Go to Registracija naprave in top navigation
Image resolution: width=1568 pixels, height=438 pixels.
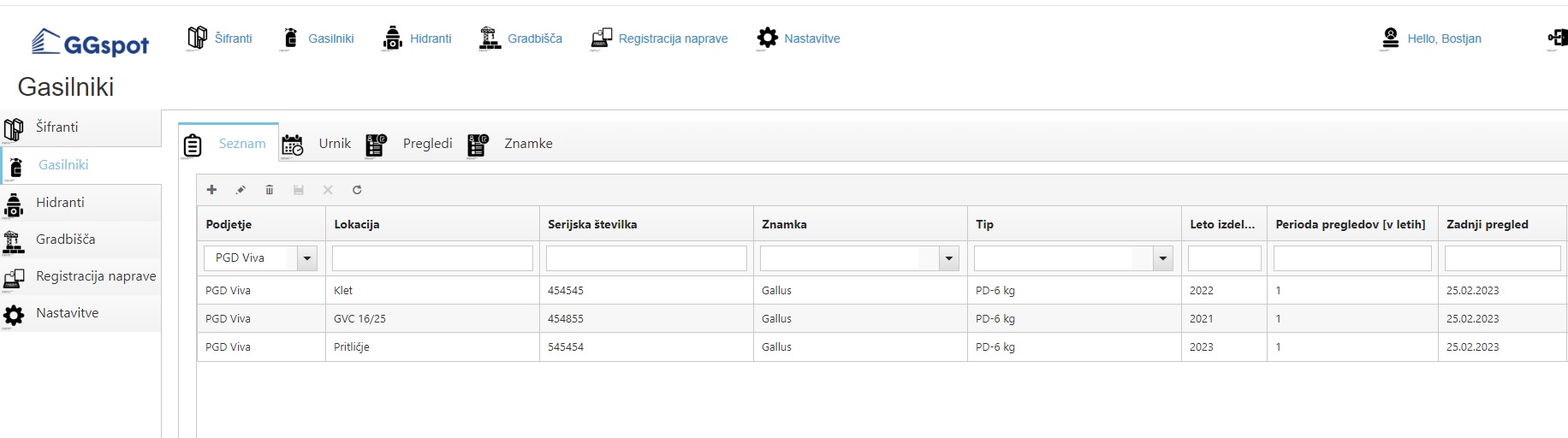[660, 38]
